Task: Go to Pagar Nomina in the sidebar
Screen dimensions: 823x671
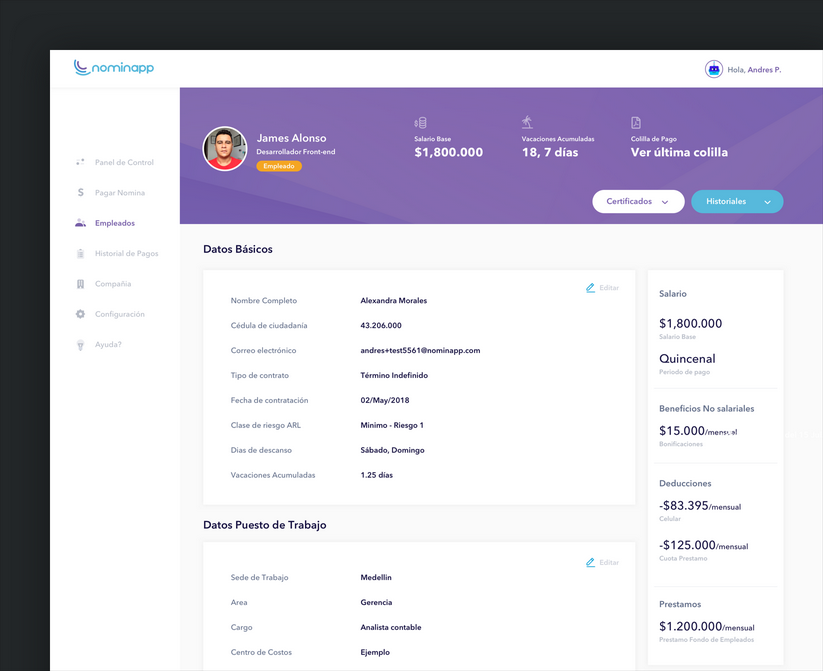Action: 120,193
